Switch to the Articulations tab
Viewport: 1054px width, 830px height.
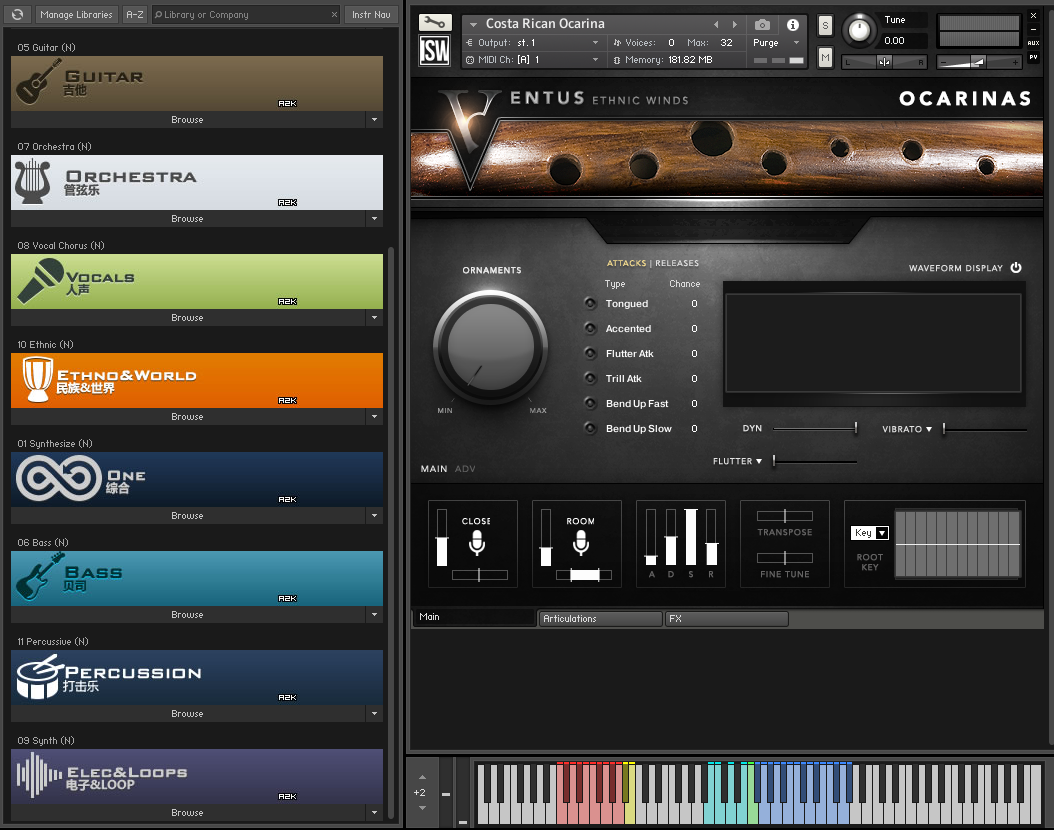click(x=600, y=618)
